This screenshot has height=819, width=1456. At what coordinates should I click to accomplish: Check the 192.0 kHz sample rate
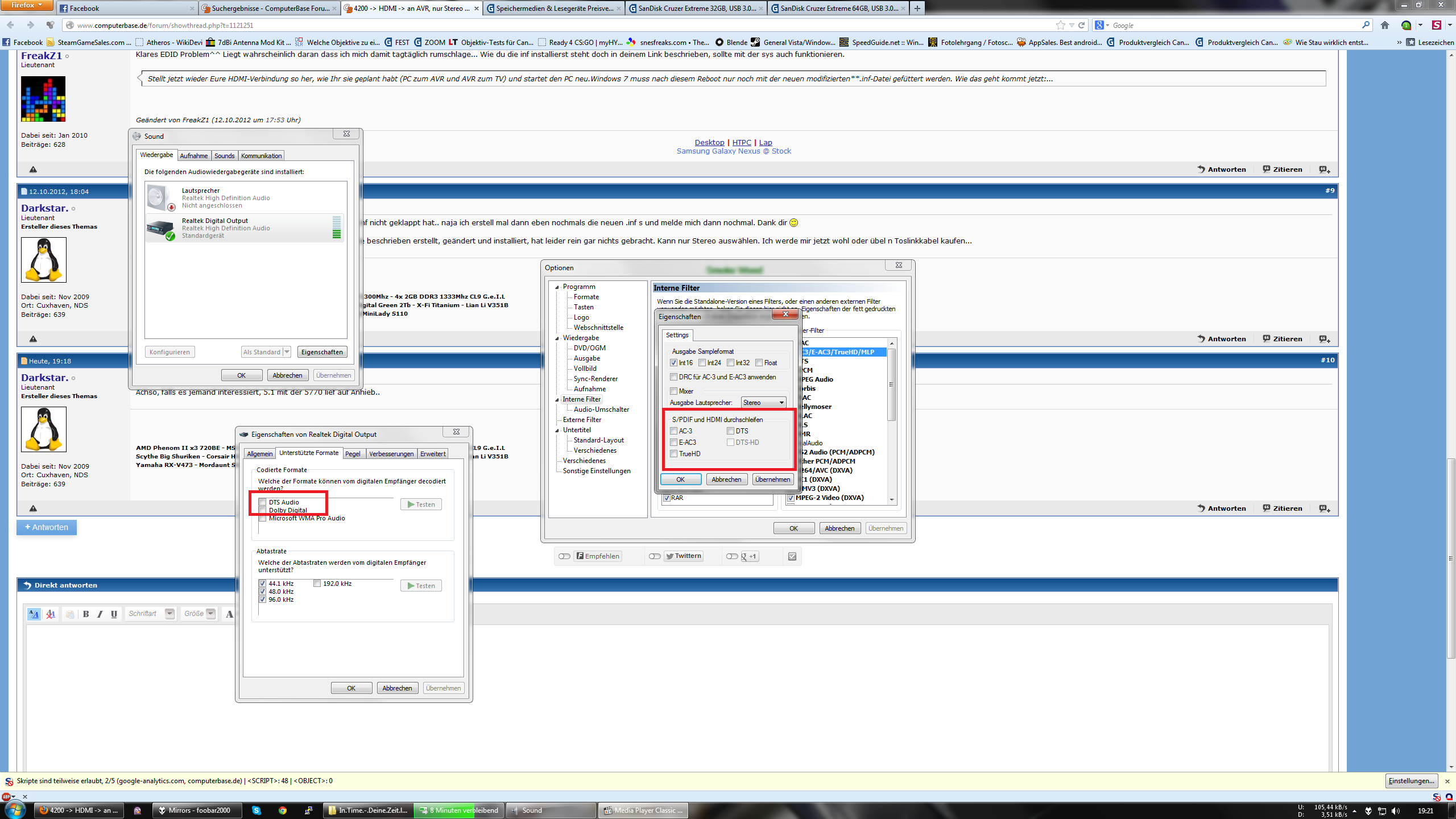(317, 584)
